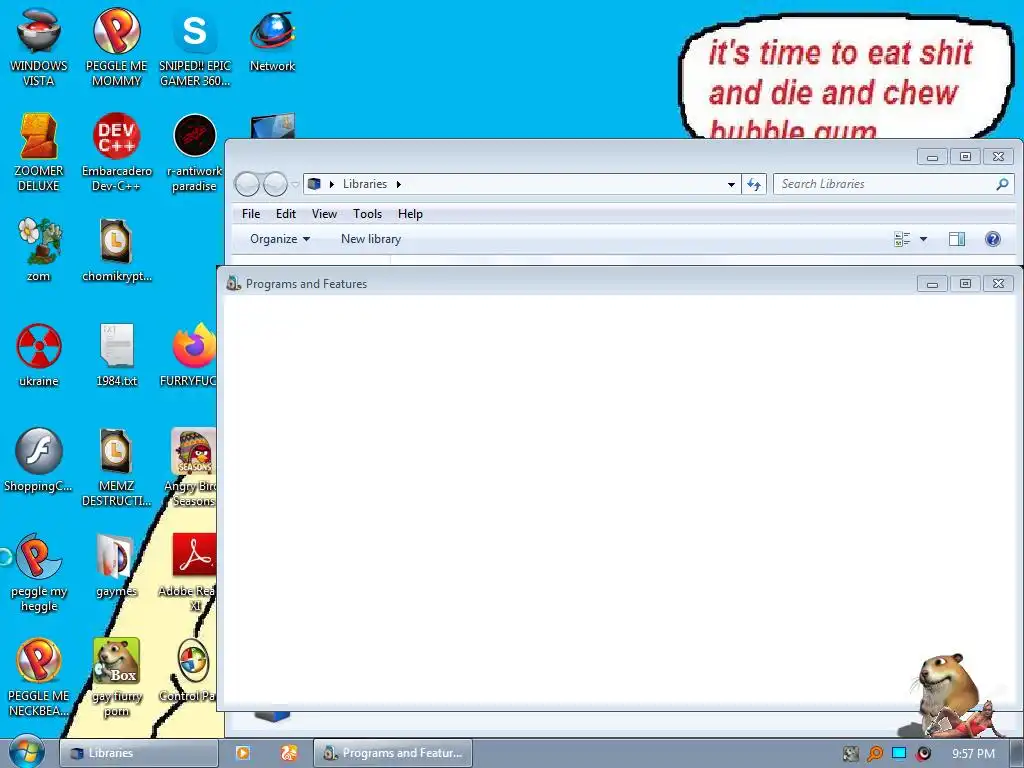The height and width of the screenshot is (768, 1024).
Task: Open the Control Panel desktop icon
Action: [x=193, y=661]
